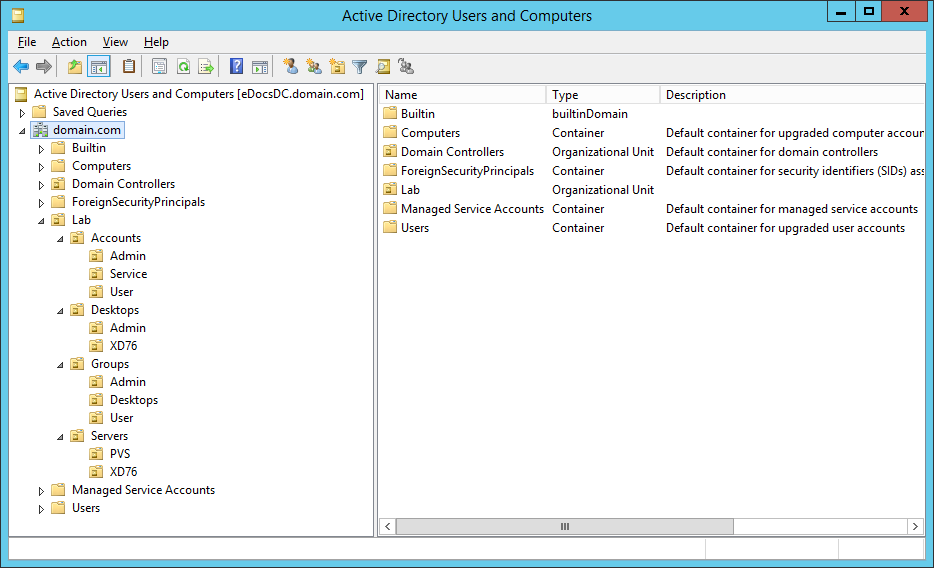Expand the Saved Queries tree node
The height and width of the screenshot is (568, 934).
(x=23, y=113)
